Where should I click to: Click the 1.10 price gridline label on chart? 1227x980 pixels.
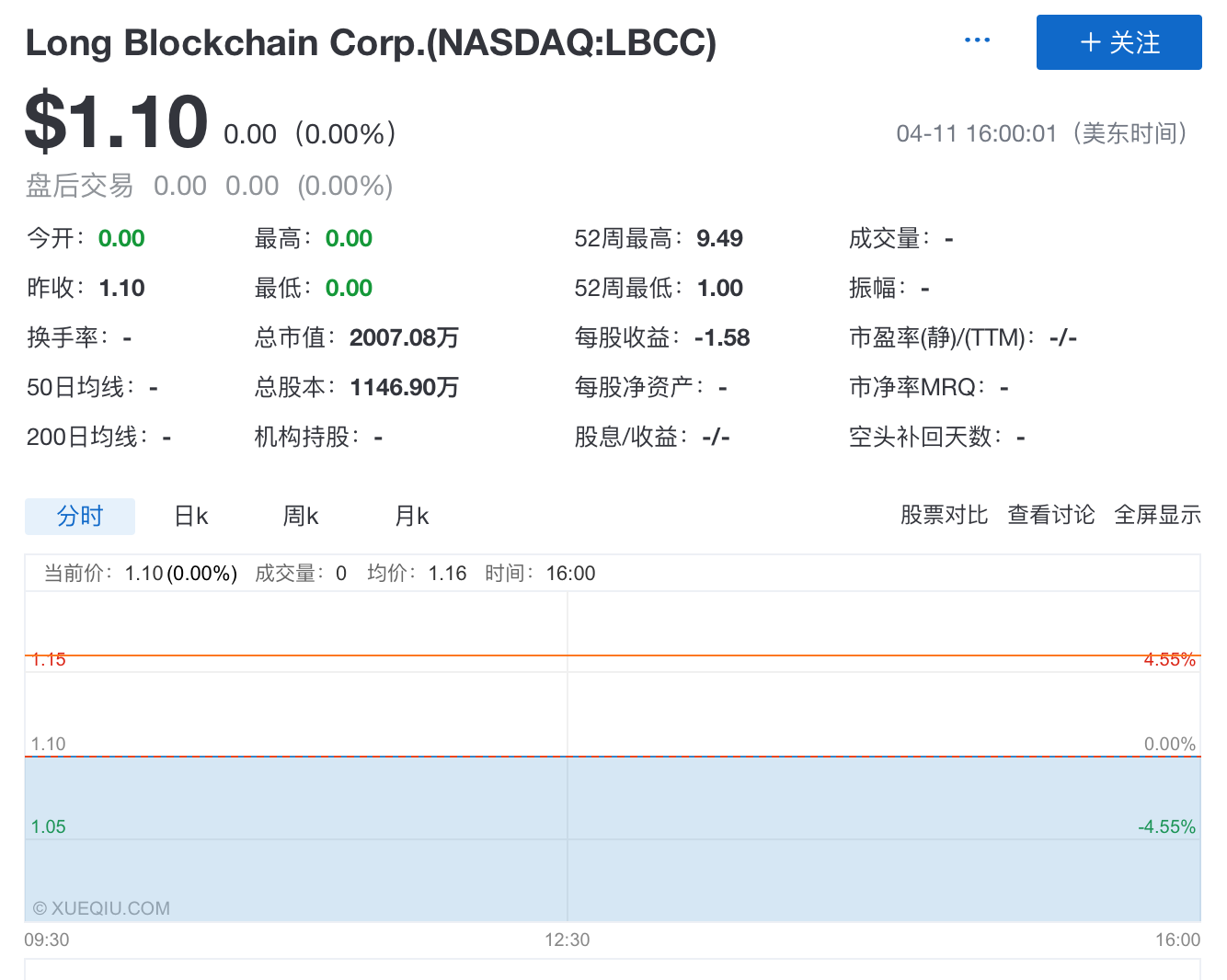[47, 744]
